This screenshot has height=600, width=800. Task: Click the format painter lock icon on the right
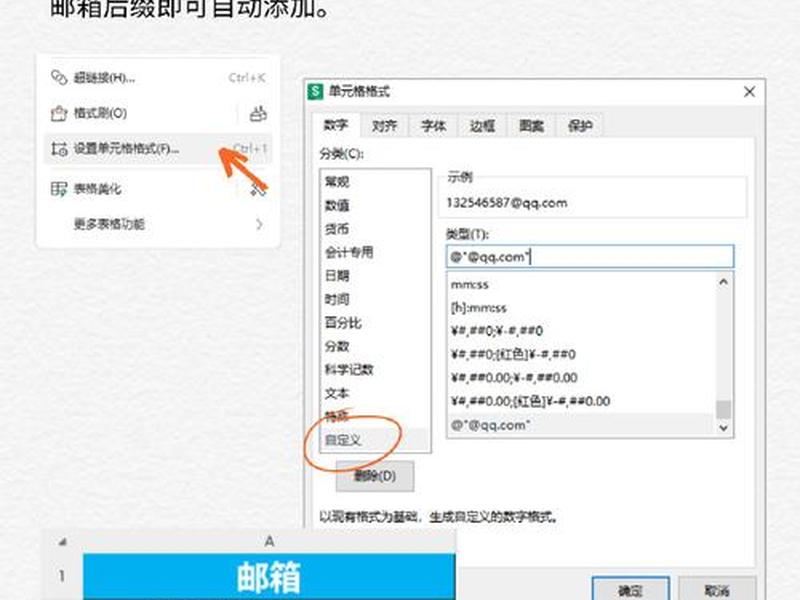click(x=258, y=113)
